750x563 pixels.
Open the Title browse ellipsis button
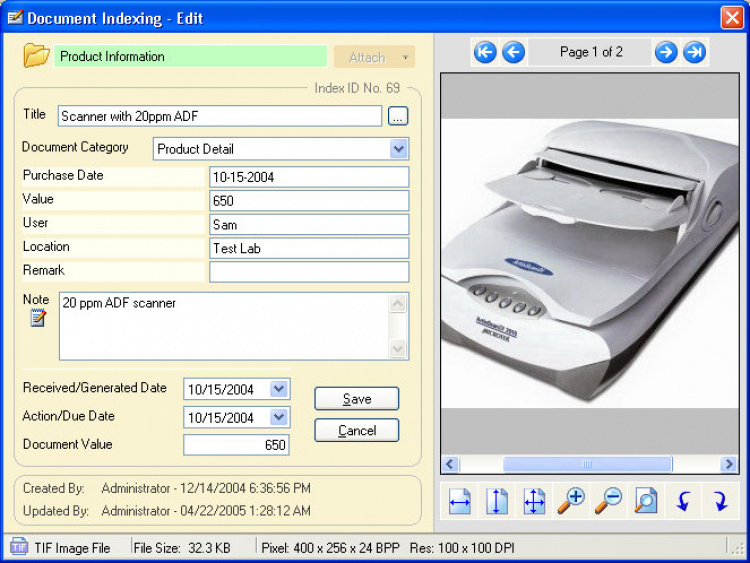click(398, 116)
